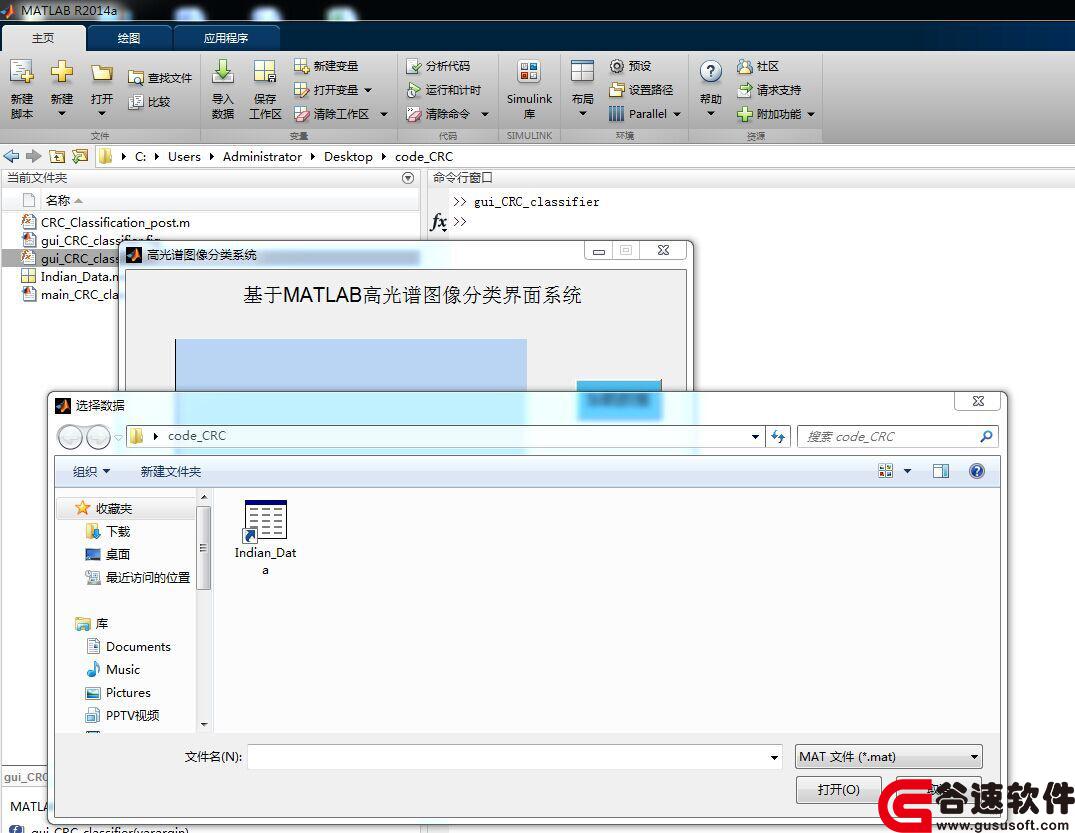Expand the 清除命令 dropdown arrow
The width and height of the screenshot is (1075, 833).
(x=485, y=114)
